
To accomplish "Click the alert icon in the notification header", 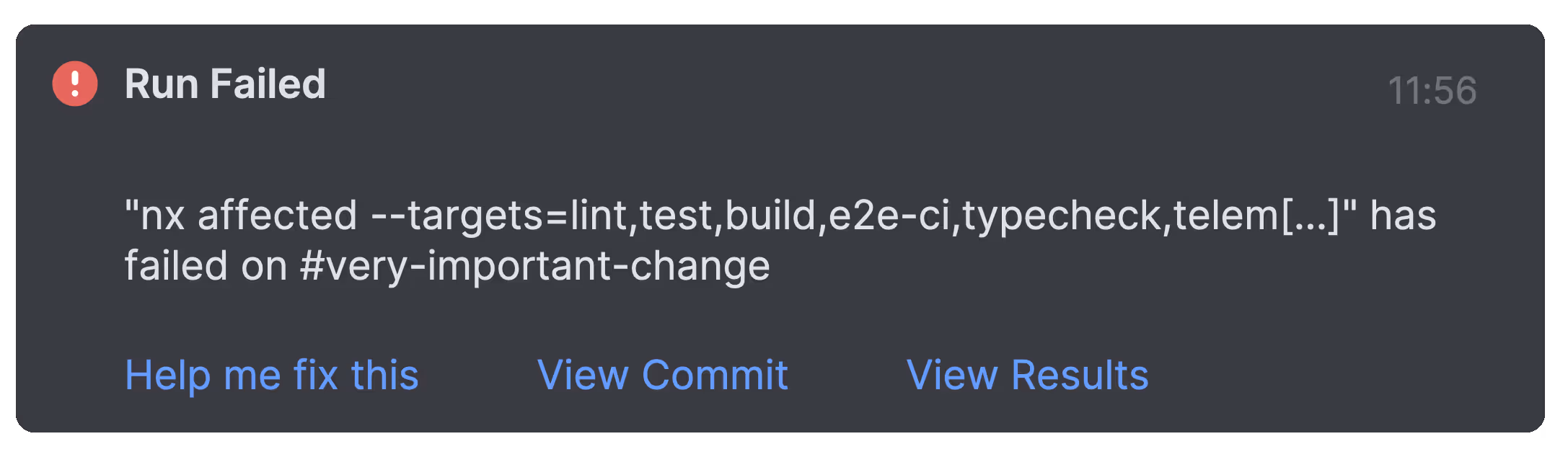I will (x=74, y=83).
